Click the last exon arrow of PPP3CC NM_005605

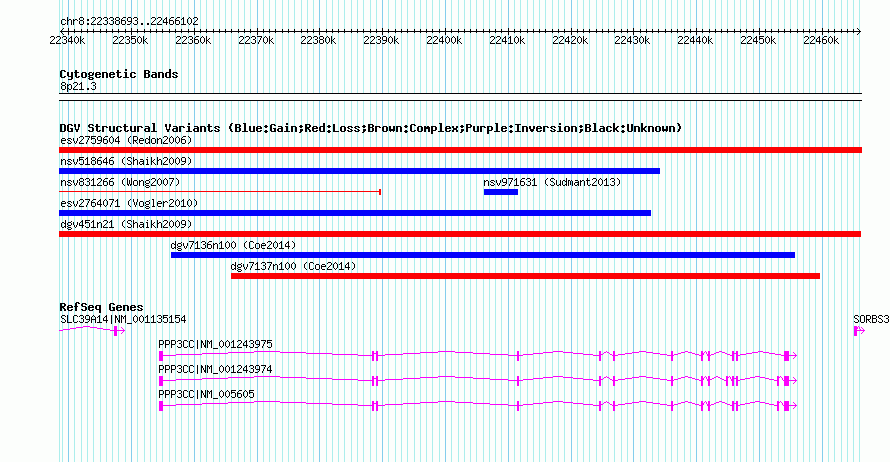click(790, 406)
